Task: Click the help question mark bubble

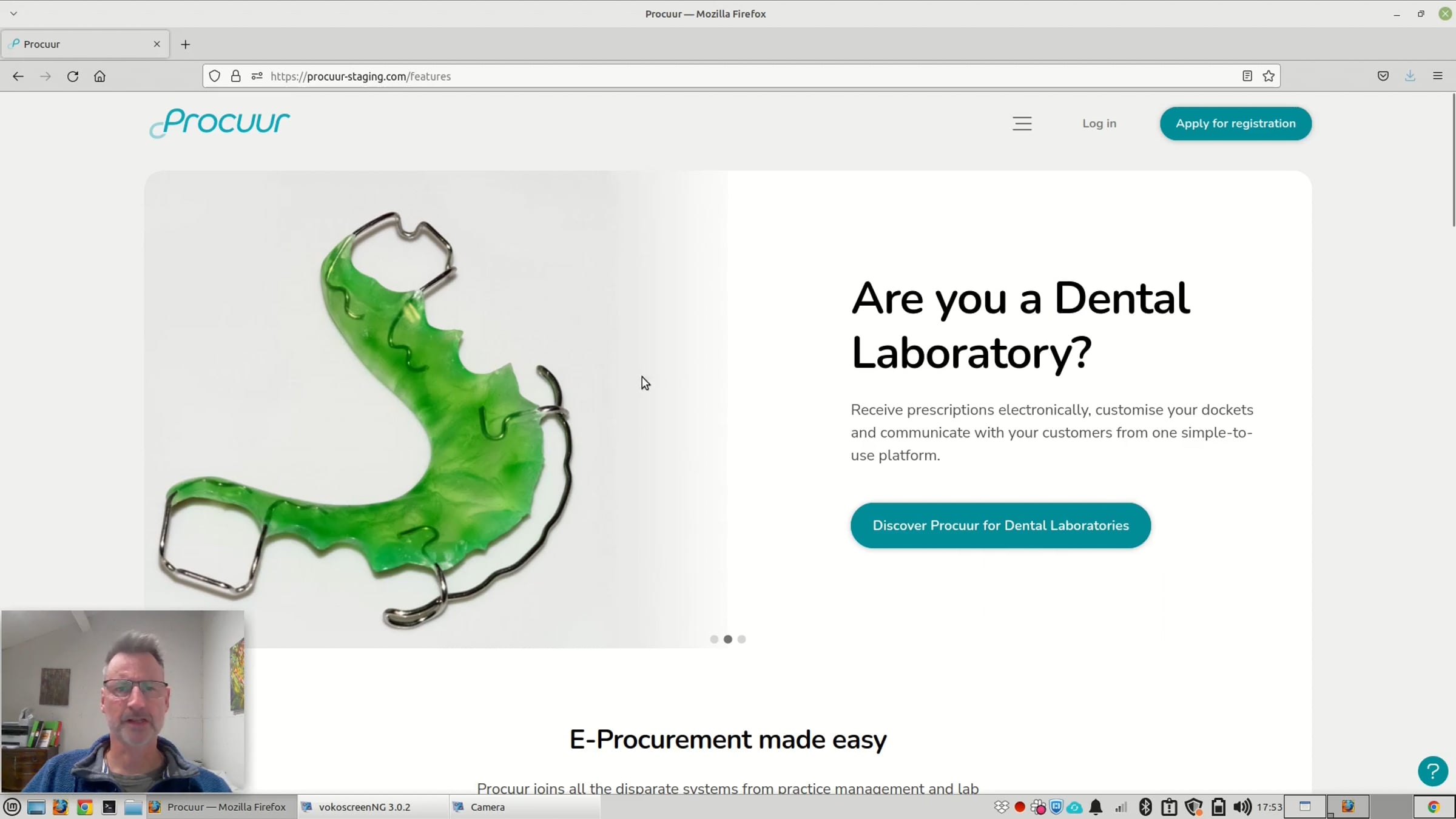Action: click(1432, 771)
